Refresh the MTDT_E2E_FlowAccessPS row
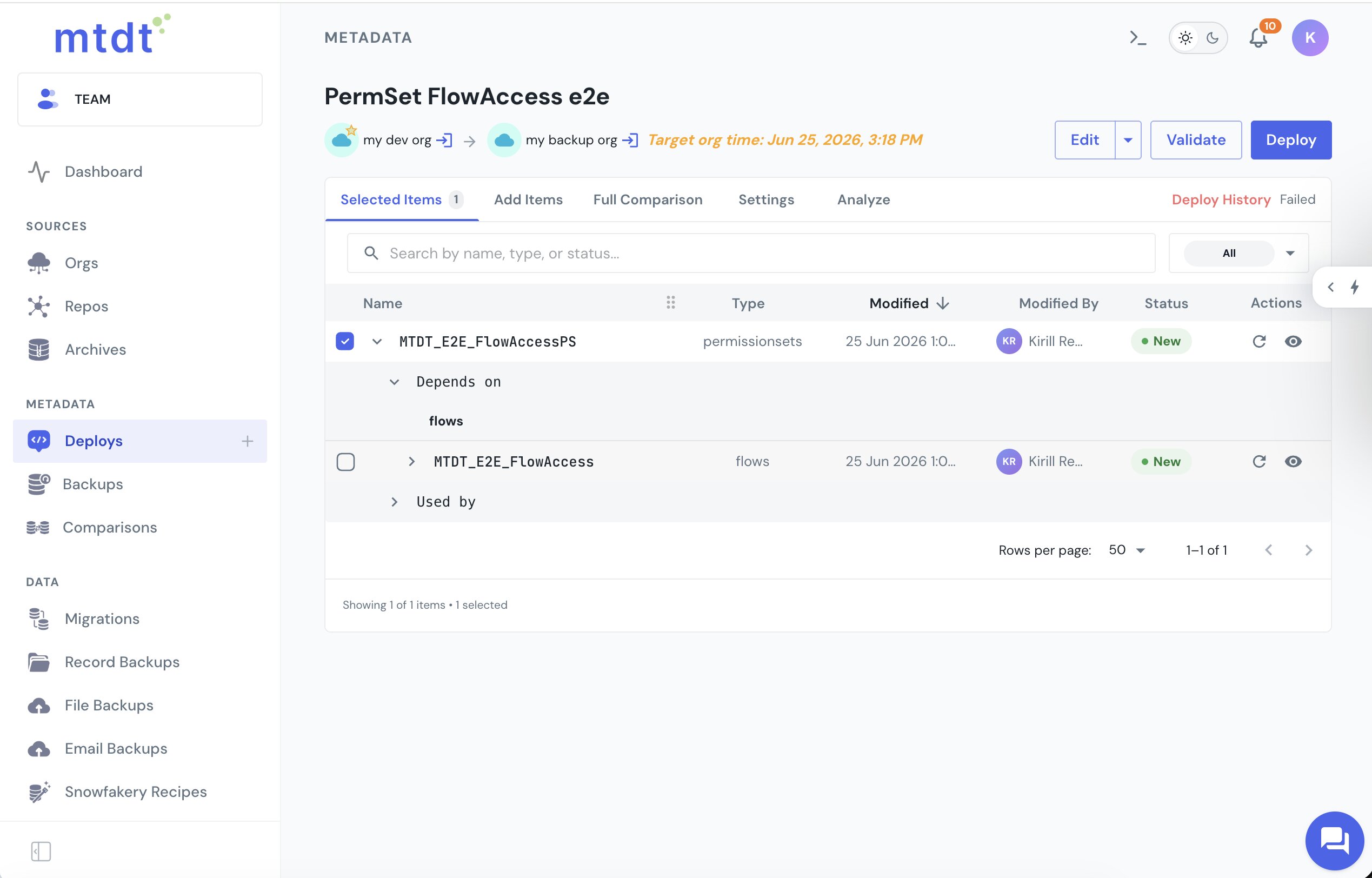The height and width of the screenshot is (878, 1372). tap(1259, 341)
